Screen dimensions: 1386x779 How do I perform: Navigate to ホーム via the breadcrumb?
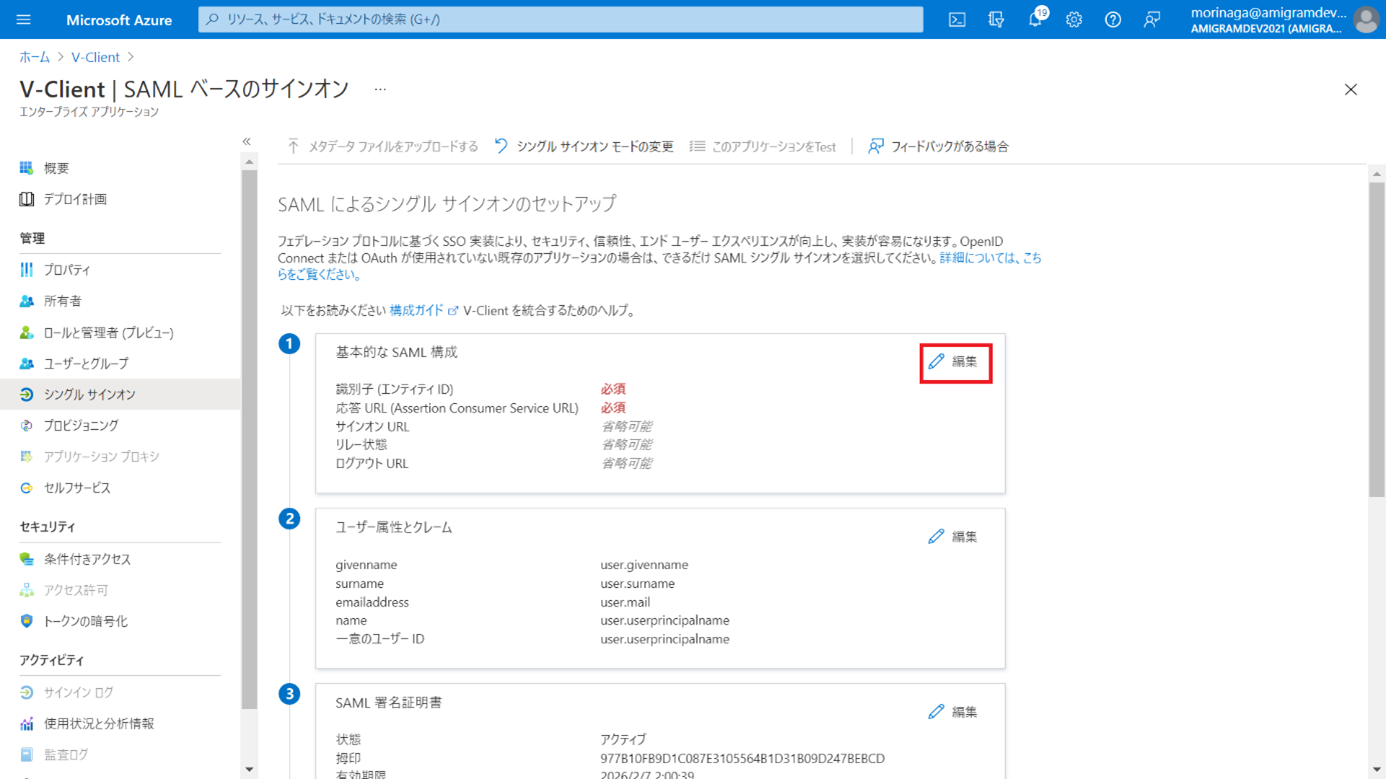coord(34,57)
